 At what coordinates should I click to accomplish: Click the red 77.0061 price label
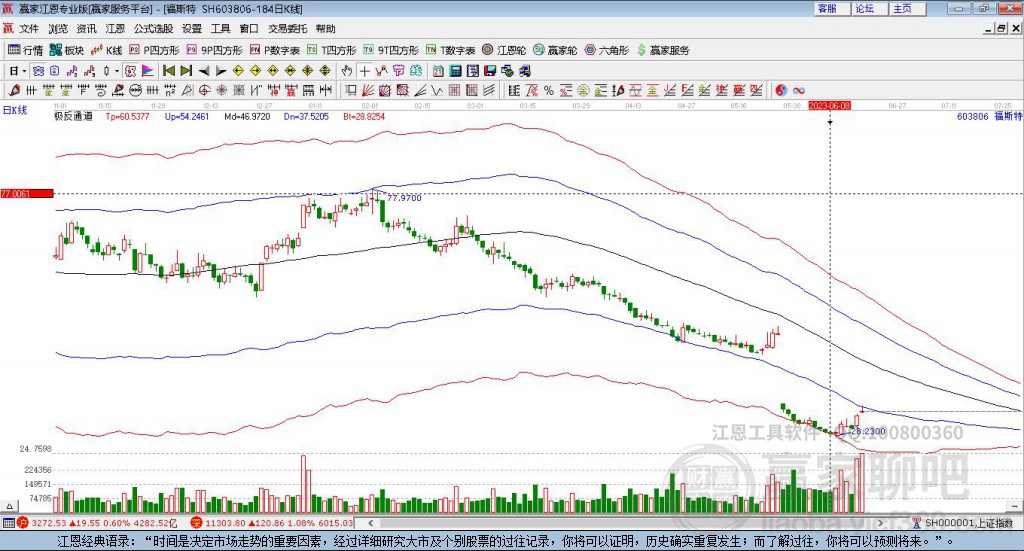tap(27, 193)
